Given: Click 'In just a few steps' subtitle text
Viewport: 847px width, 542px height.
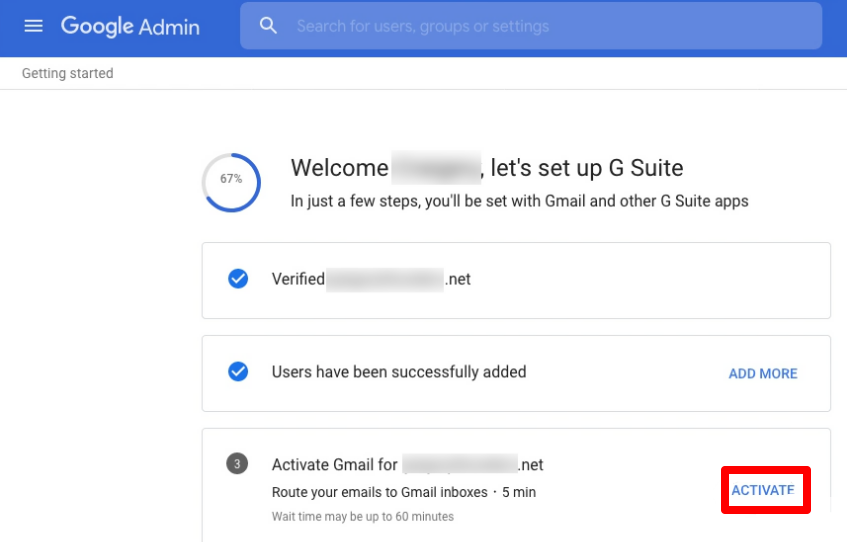Looking at the screenshot, I should pos(519,201).
